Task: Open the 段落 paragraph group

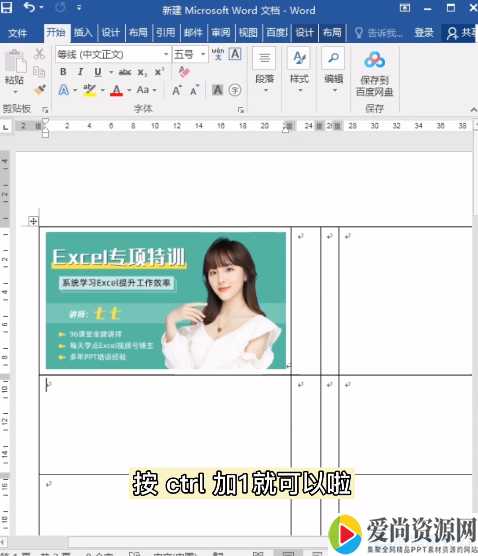Action: pos(265,71)
